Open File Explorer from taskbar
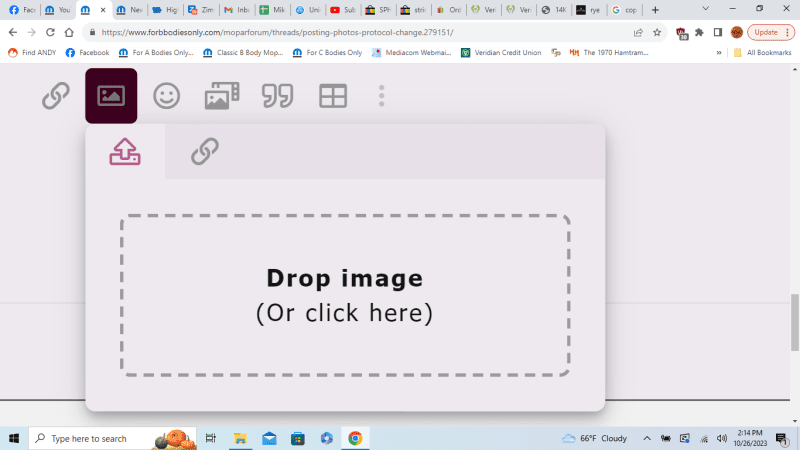 point(240,438)
